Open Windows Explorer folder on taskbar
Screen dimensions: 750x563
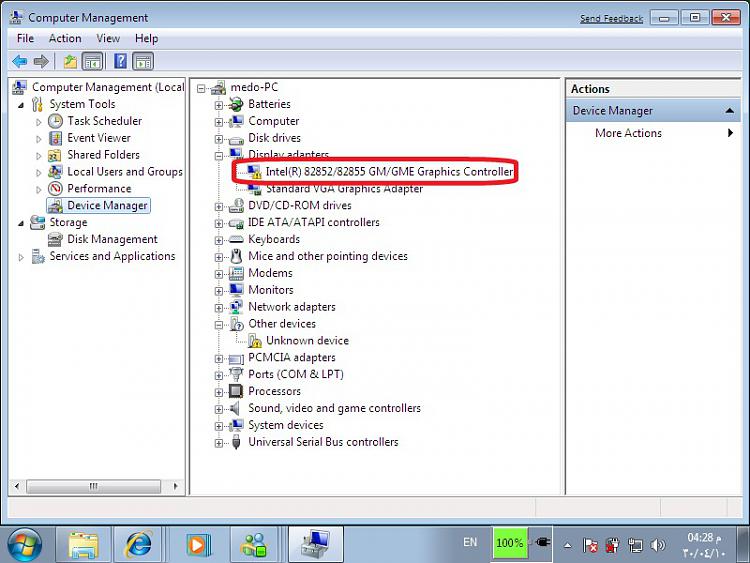[x=84, y=544]
